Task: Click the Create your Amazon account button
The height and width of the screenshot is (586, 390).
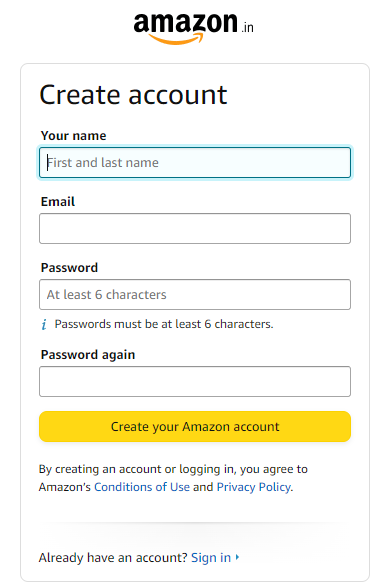Action: click(195, 426)
